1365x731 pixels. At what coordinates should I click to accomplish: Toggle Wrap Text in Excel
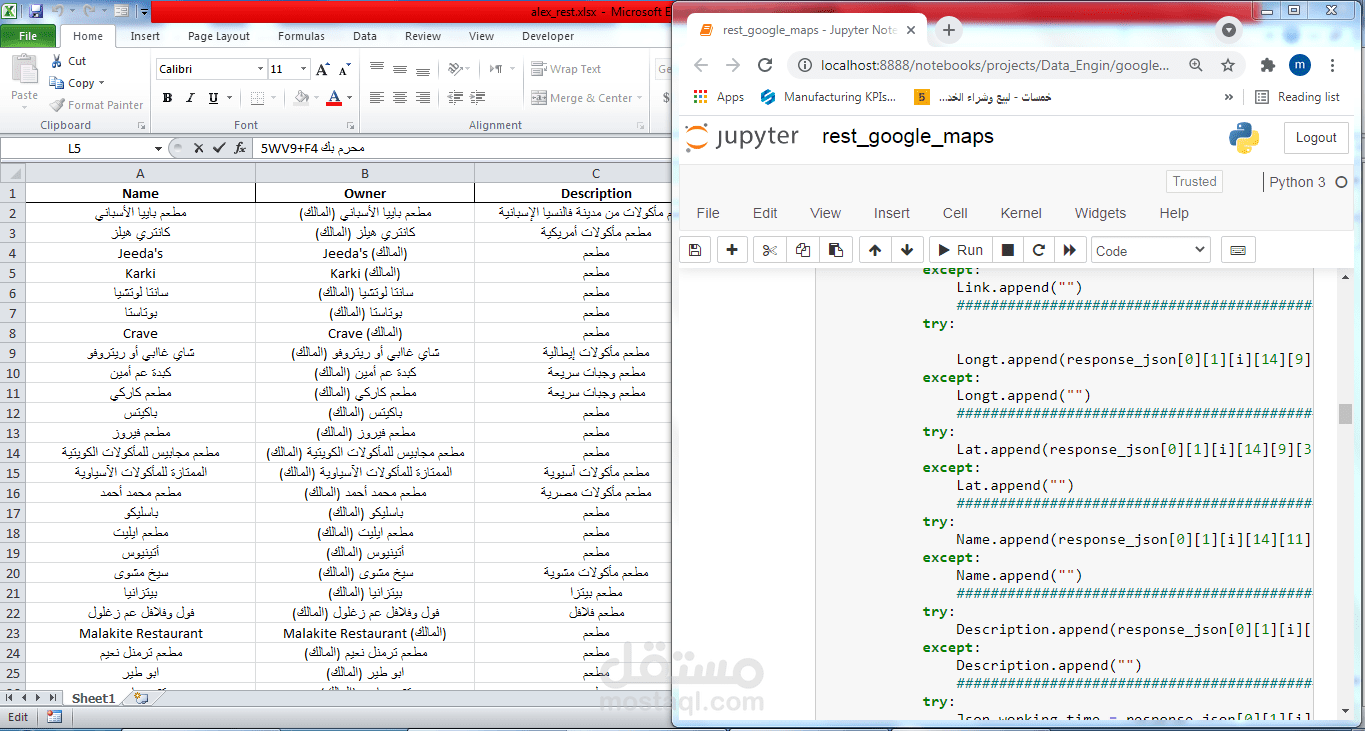point(567,69)
